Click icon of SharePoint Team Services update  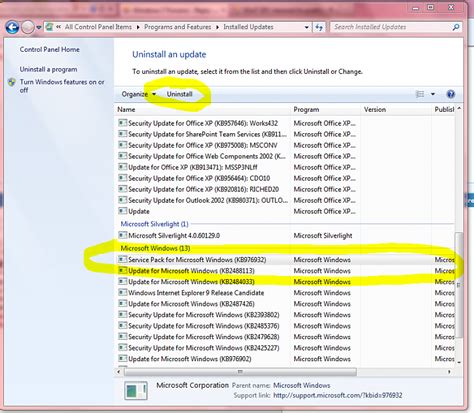123,134
